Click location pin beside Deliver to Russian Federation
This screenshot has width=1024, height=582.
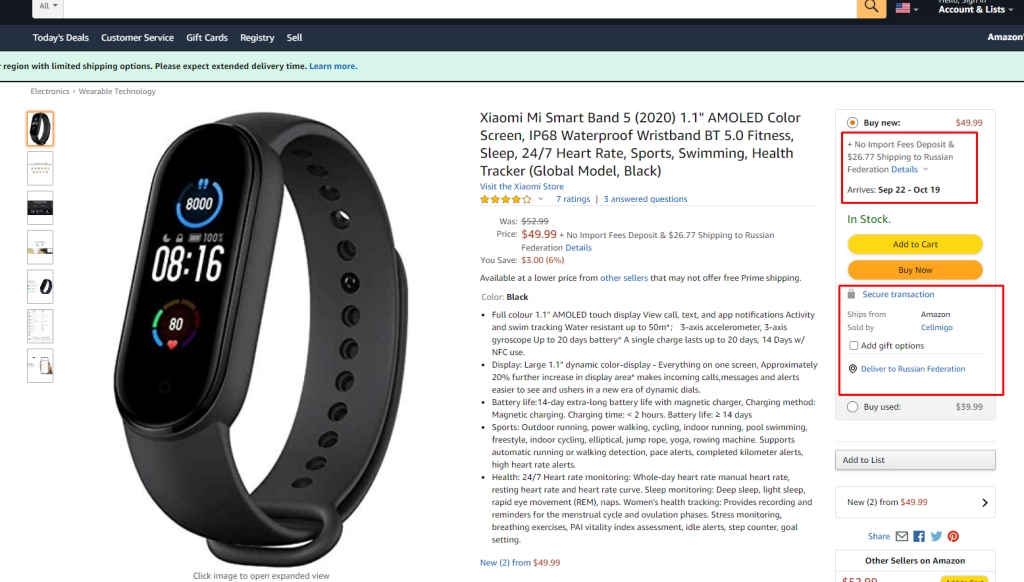tap(852, 368)
